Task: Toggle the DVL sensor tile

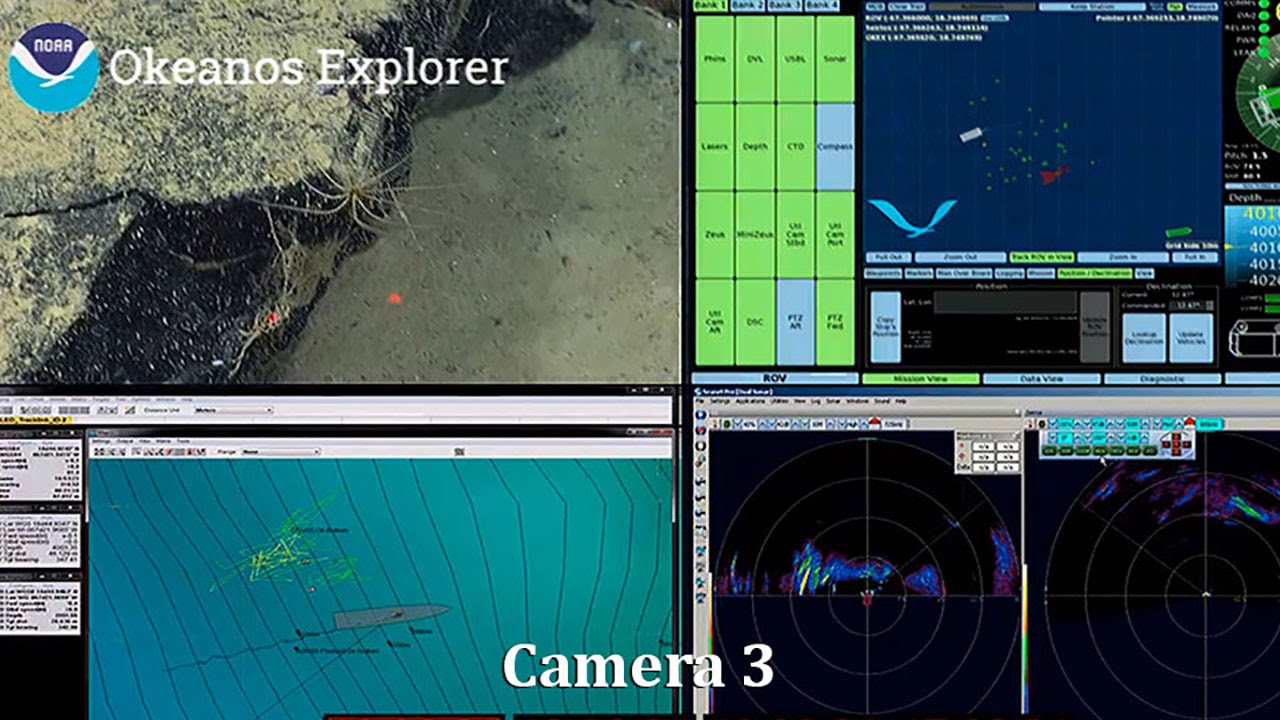Action: click(755, 59)
